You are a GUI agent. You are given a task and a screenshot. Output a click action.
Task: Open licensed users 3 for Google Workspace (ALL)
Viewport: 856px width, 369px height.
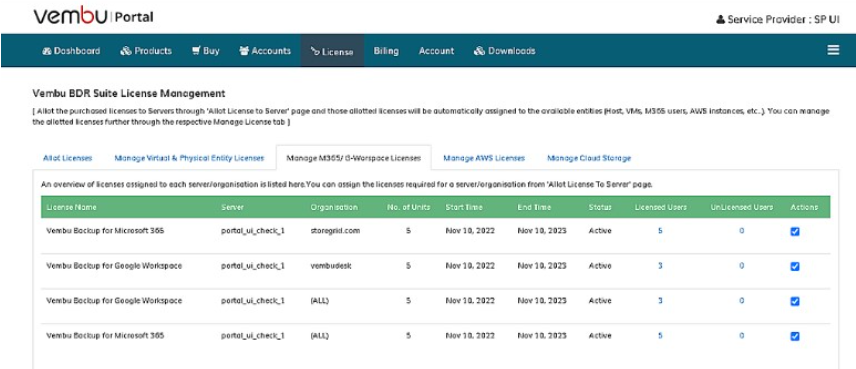660,301
